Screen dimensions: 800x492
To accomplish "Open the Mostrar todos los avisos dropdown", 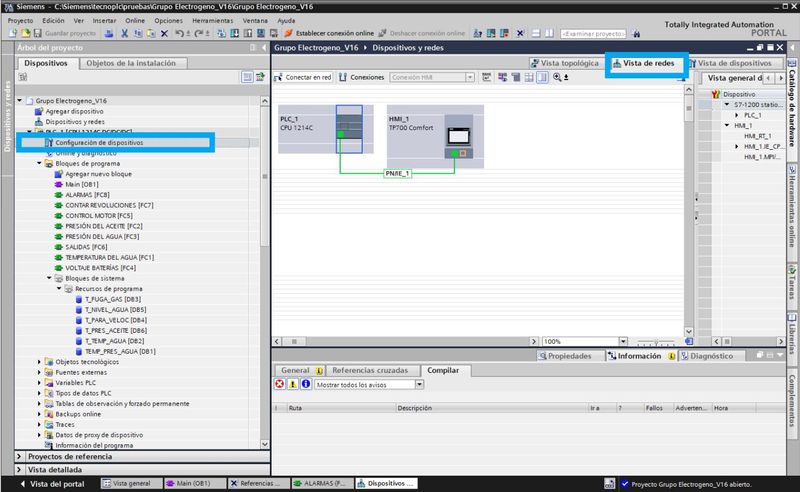I will [419, 384].
